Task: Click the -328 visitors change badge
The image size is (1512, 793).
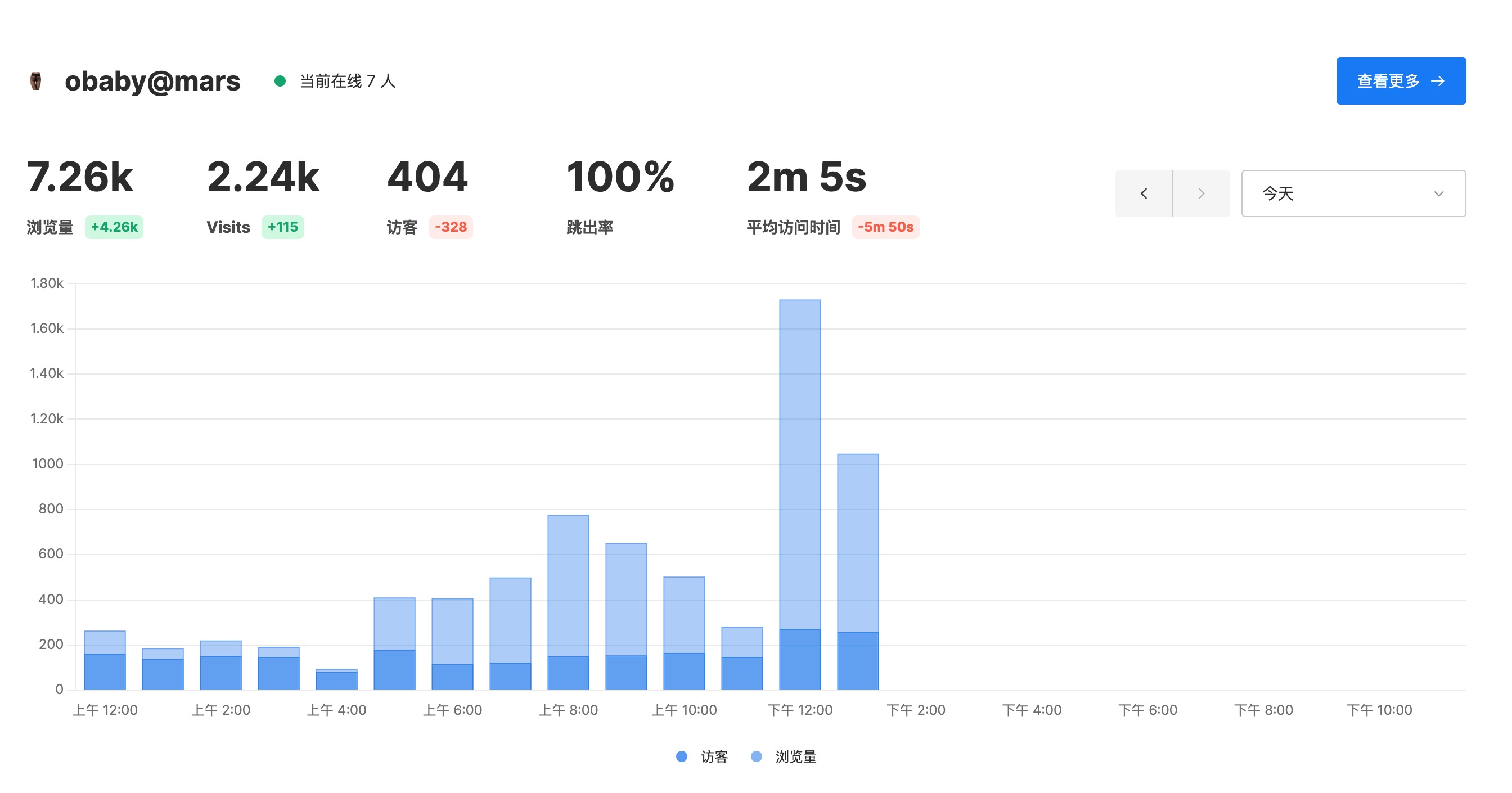Action: click(451, 227)
